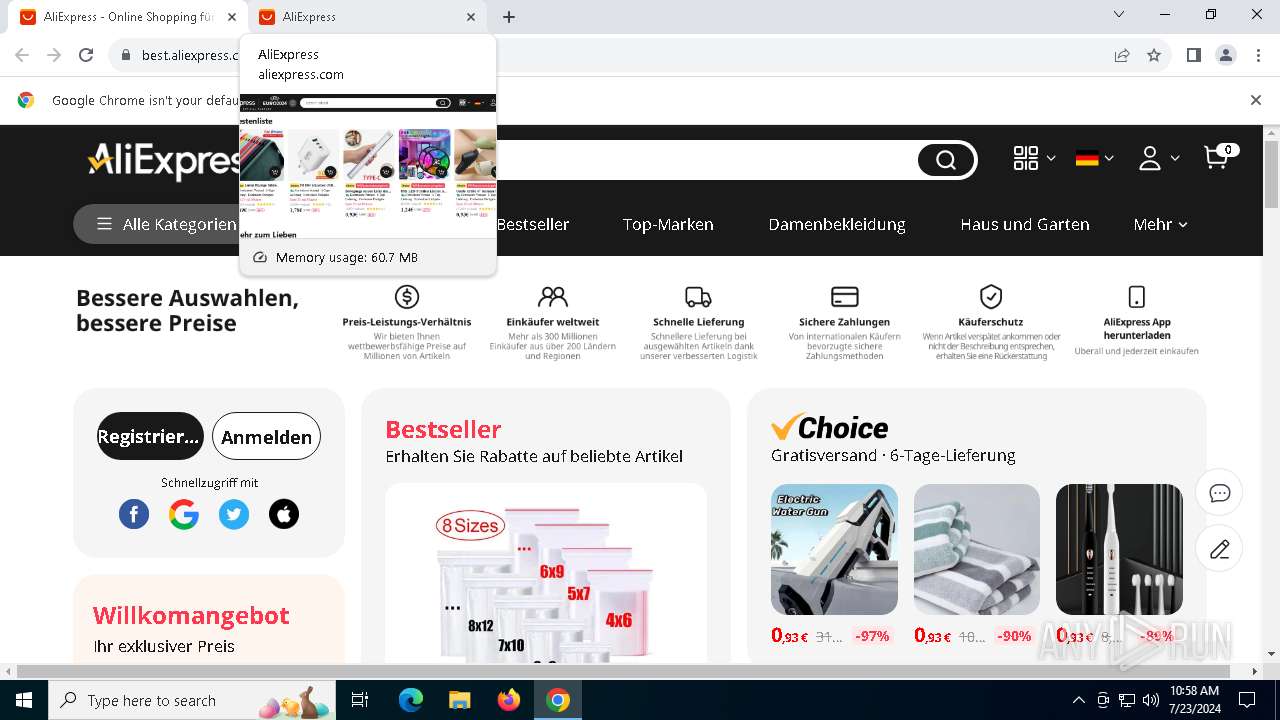Open Chrome three-dot menu
The image size is (1280, 720).
tap(1257, 55)
